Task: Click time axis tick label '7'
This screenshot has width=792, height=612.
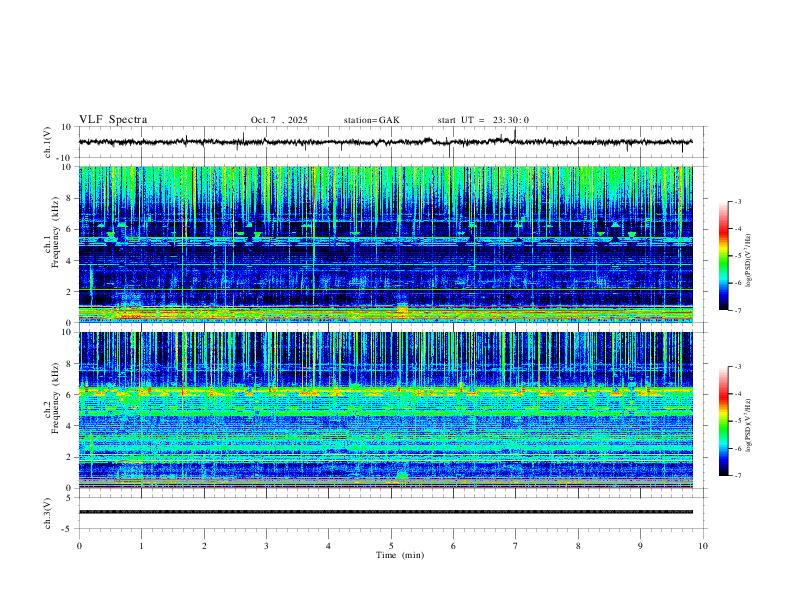Action: click(x=515, y=546)
